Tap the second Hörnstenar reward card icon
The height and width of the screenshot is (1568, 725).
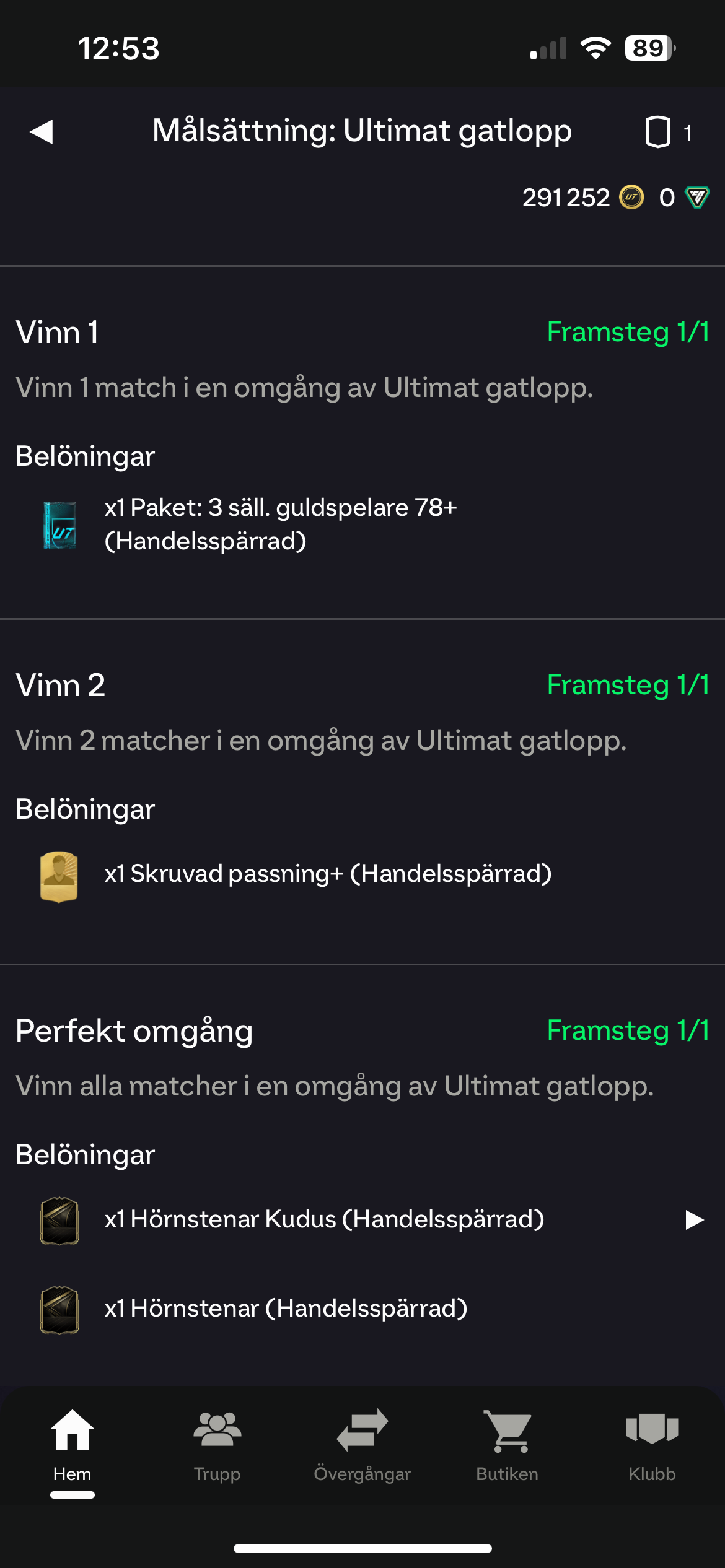click(59, 1309)
